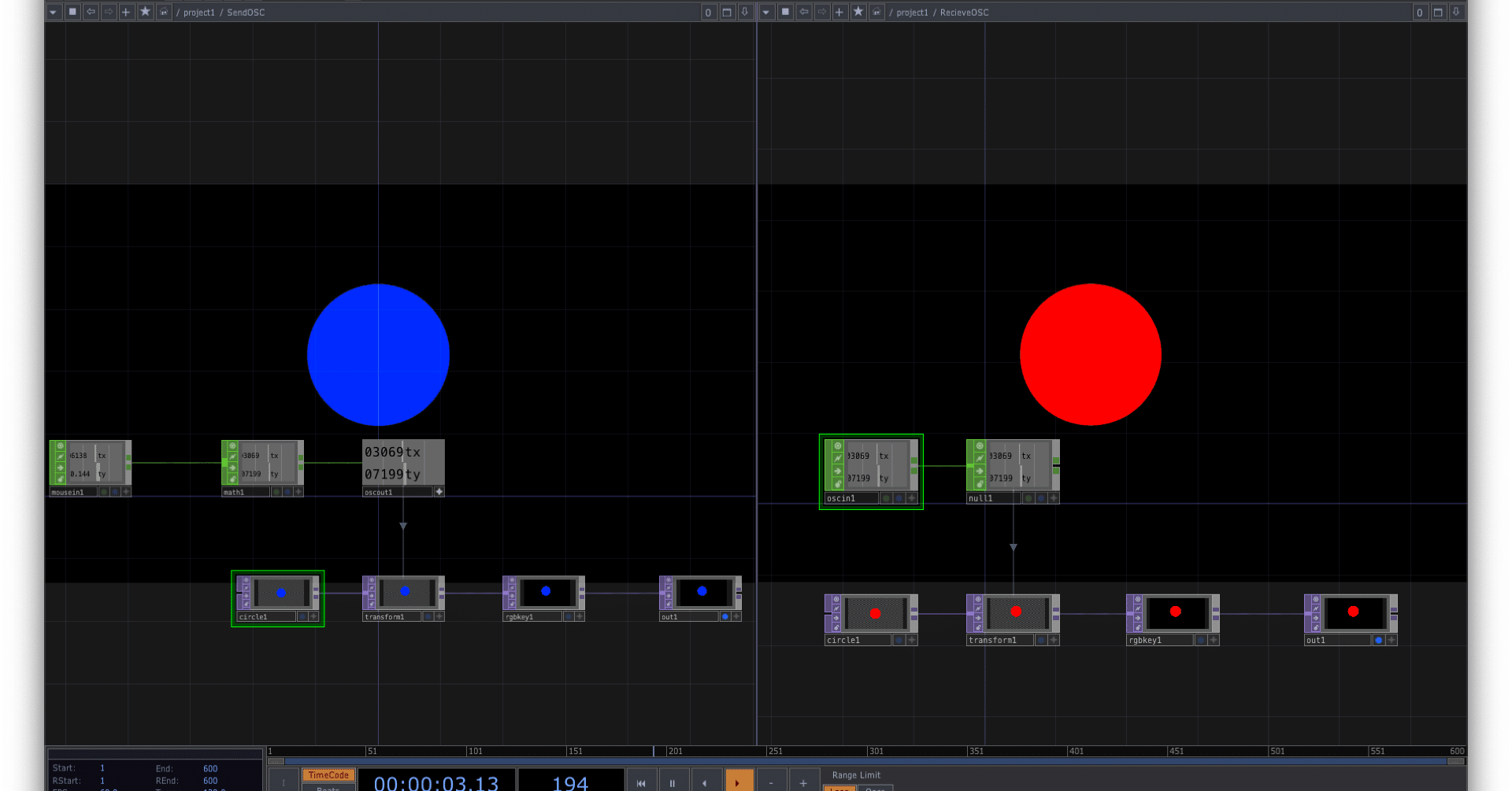Click the plus flag on oscout1 node
The height and width of the screenshot is (791, 1512).
(x=439, y=492)
